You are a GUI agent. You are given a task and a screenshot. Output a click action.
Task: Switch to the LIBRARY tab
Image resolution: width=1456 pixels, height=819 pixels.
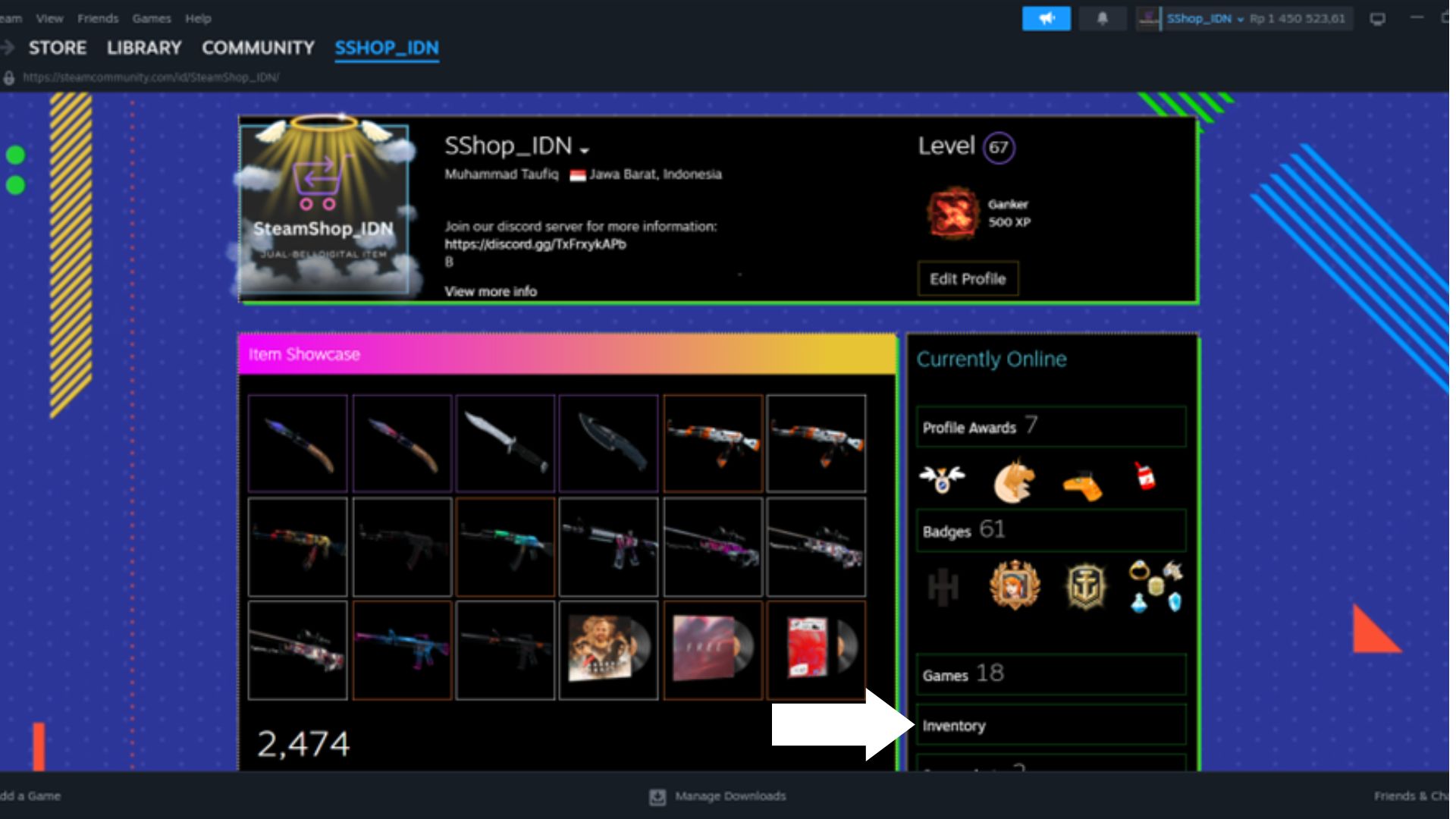144,48
